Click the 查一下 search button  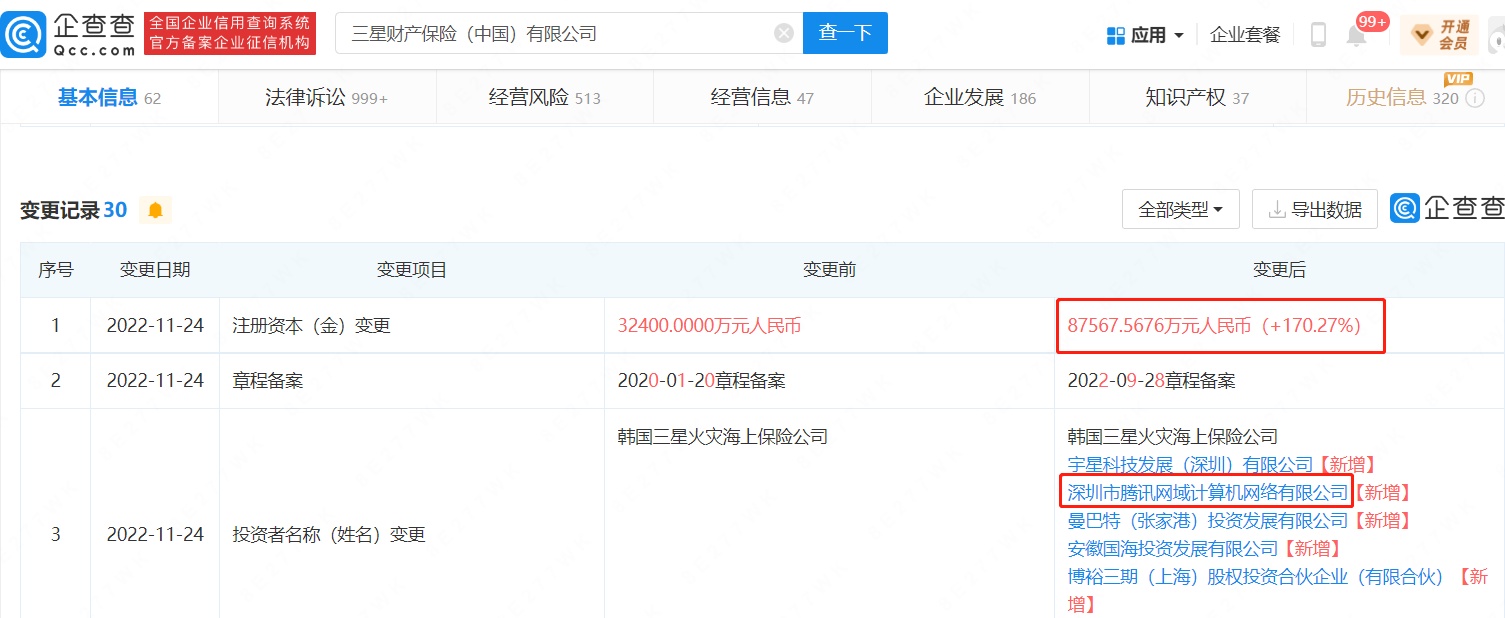click(x=845, y=33)
